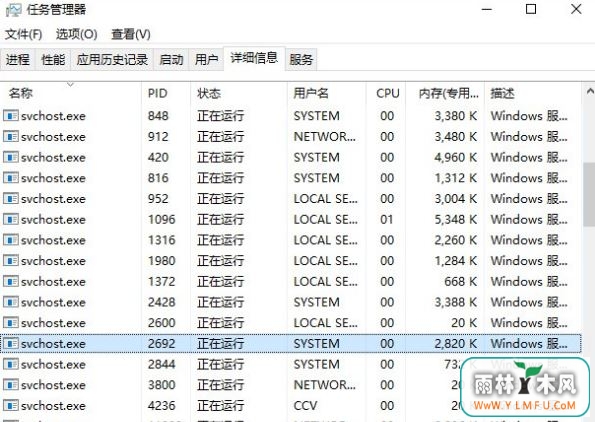The height and width of the screenshot is (422, 595).
Task: Select svchost.exe icon with PID 2428
Action: (11, 302)
